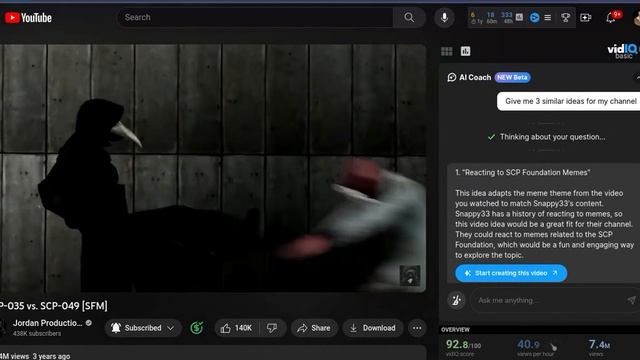Screen dimensions: 640x360
Task: Click the green dollar target icon
Action: pos(197,327)
